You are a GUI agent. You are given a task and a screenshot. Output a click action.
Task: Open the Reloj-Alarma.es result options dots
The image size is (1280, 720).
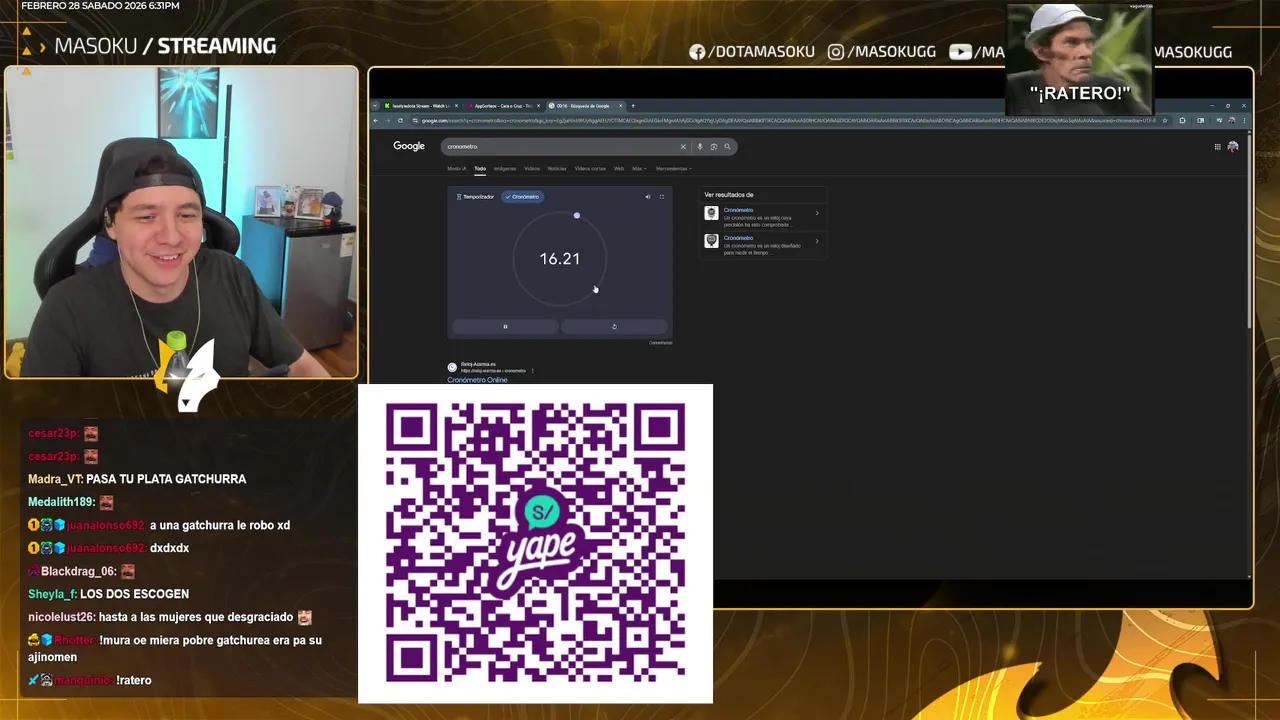[x=532, y=371]
